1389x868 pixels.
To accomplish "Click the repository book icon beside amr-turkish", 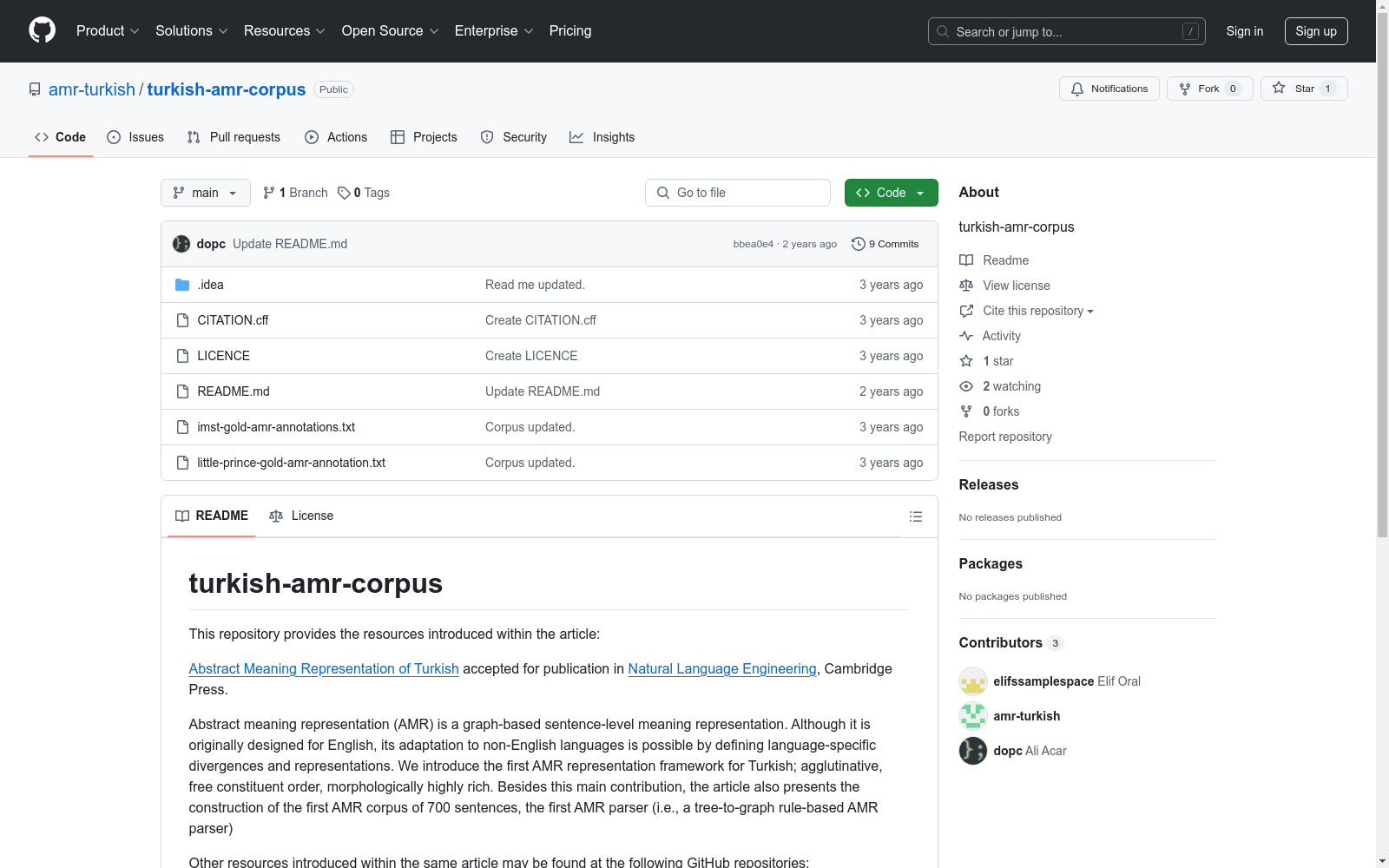I will (35, 89).
